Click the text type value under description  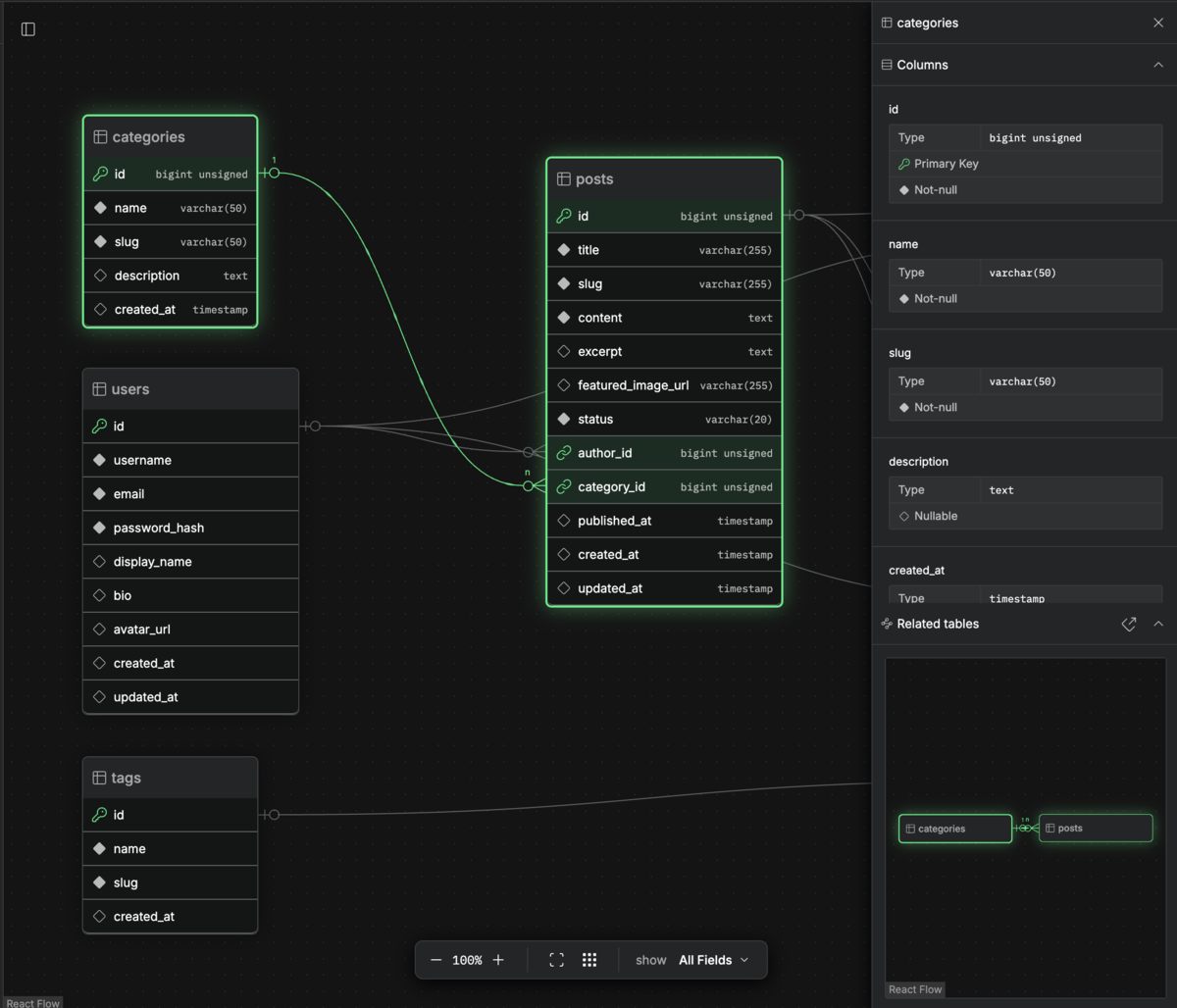pyautogui.click(x=1001, y=490)
